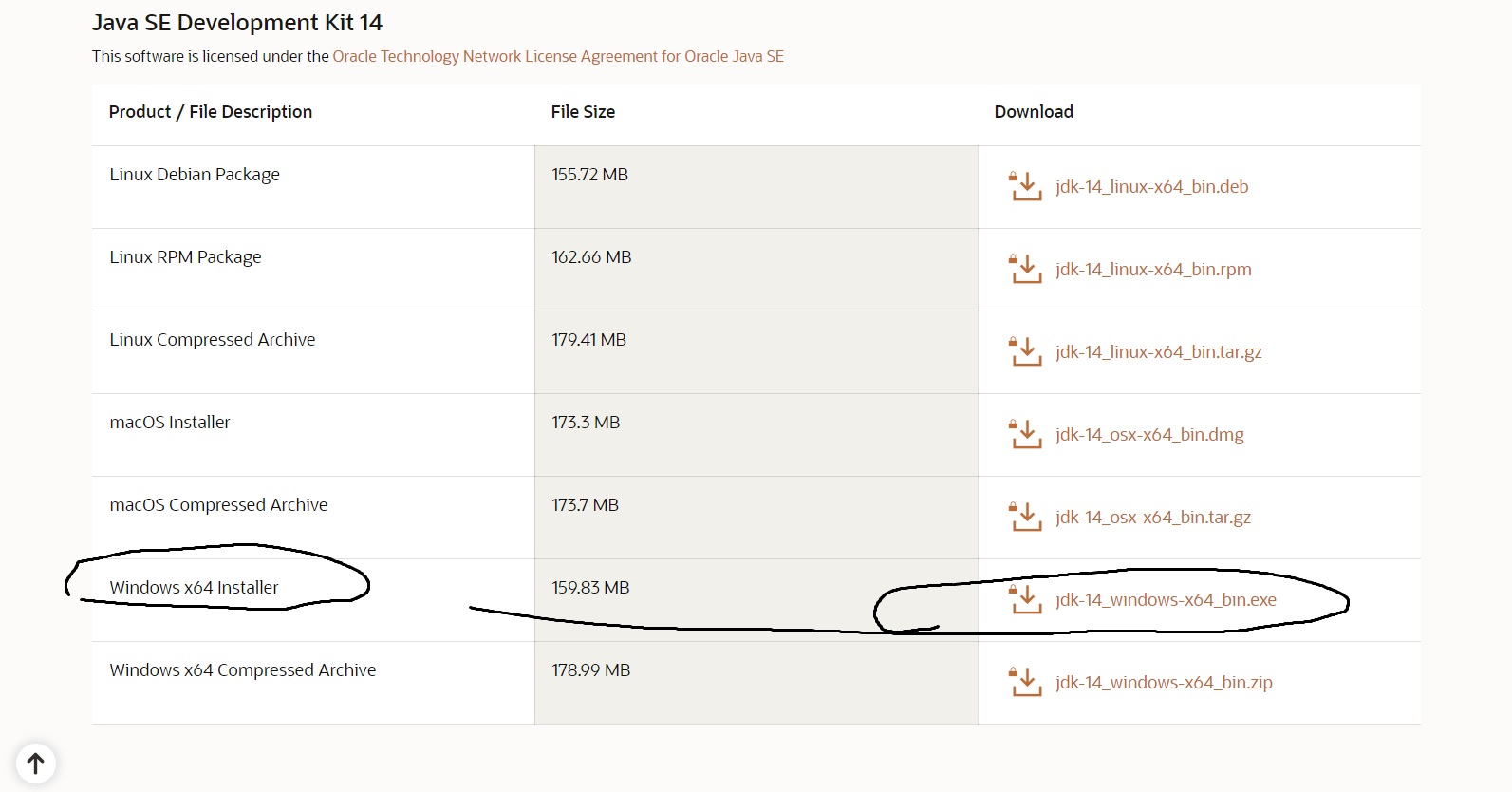Click download icon beside jdk-14_linux-x64_bin.tar.gz
This screenshot has height=792, width=1512.
point(1025,351)
